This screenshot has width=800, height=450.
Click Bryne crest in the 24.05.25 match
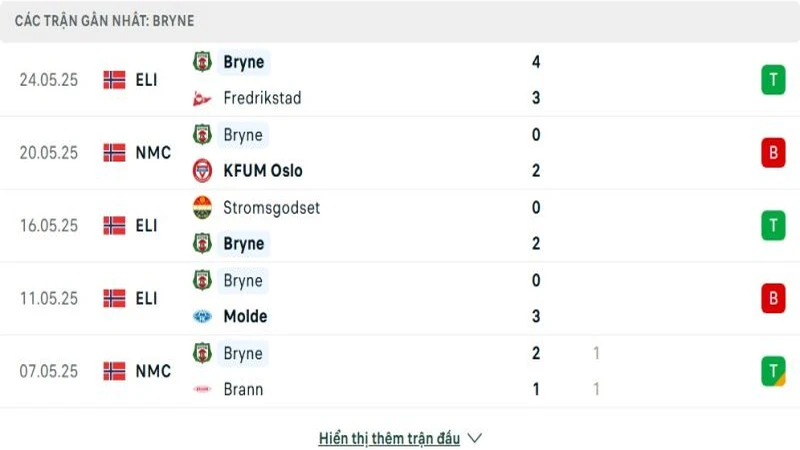tap(202, 62)
